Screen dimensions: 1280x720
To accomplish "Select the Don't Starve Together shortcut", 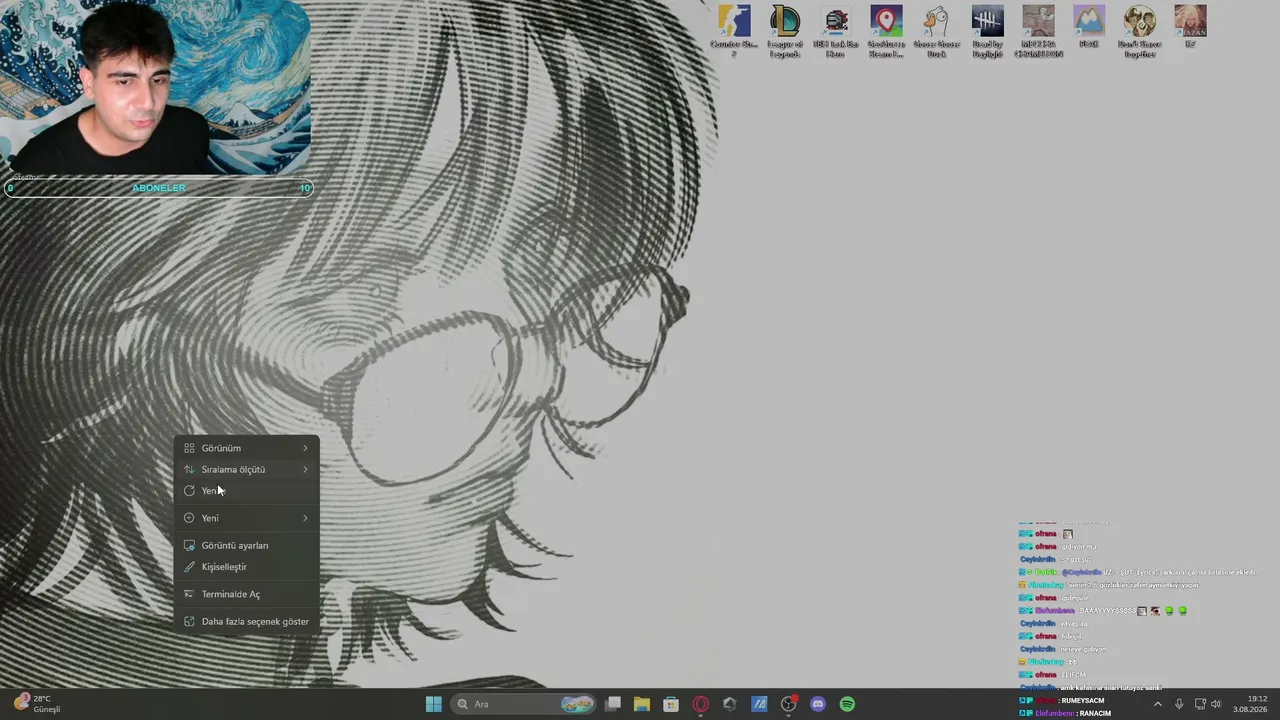I will 1139,31.
